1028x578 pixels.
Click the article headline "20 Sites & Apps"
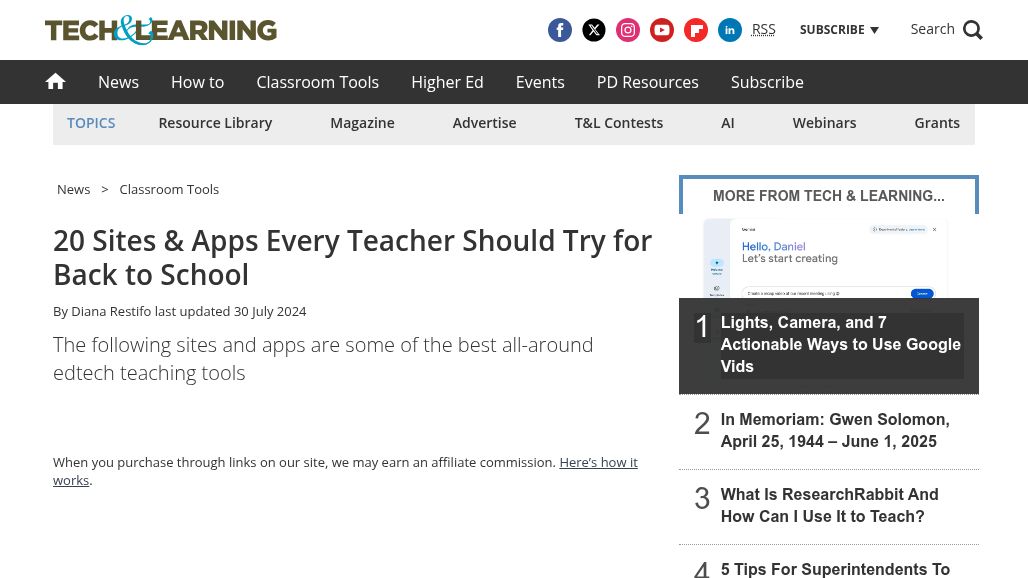[x=352, y=258]
